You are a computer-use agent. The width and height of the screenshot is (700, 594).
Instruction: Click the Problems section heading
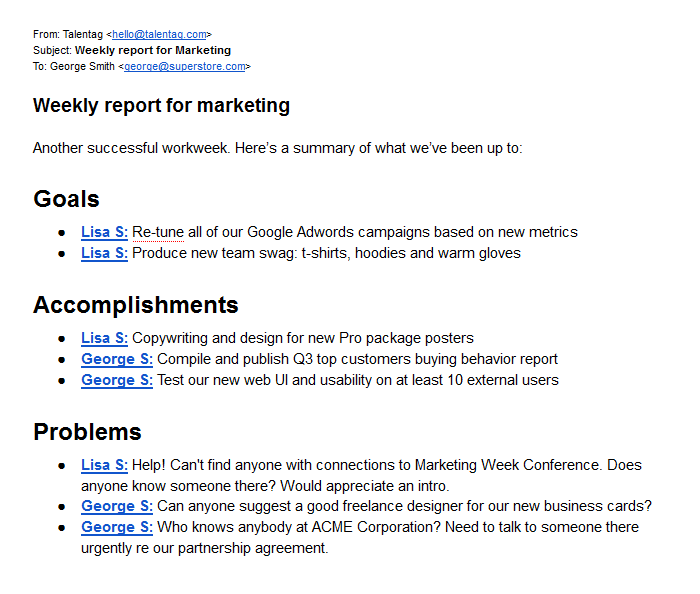pyautogui.click(x=88, y=432)
